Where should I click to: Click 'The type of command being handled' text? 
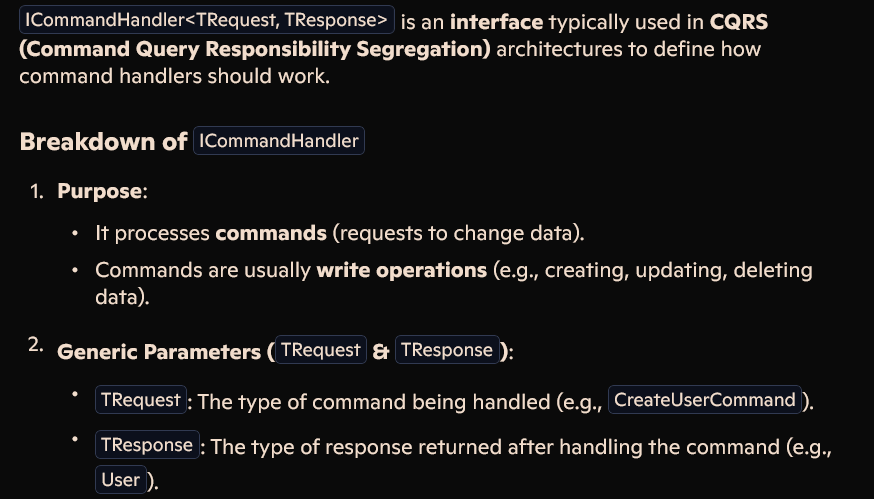click(374, 402)
